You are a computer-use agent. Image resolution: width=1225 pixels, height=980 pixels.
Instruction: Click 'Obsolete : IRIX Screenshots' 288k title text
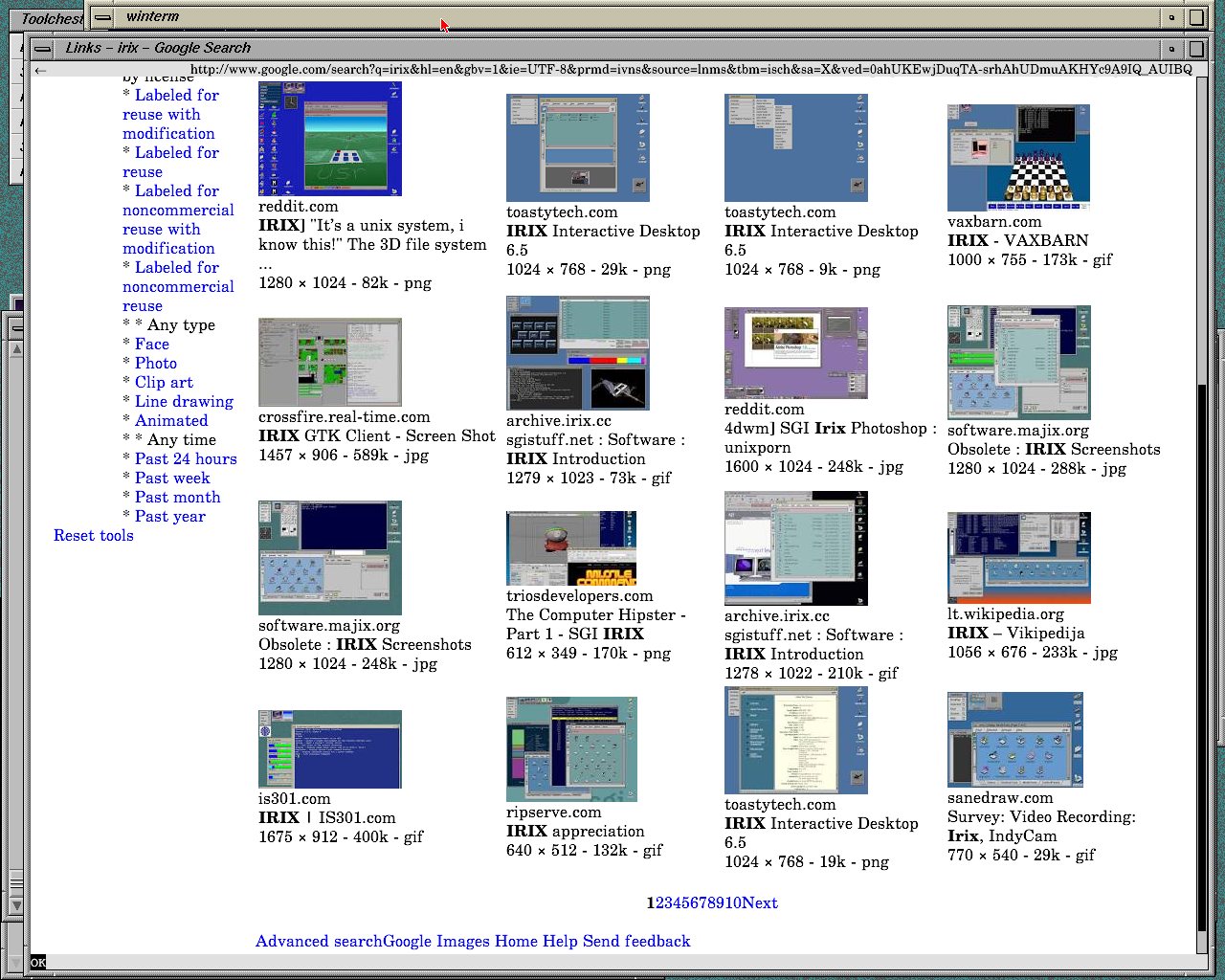pos(1054,450)
